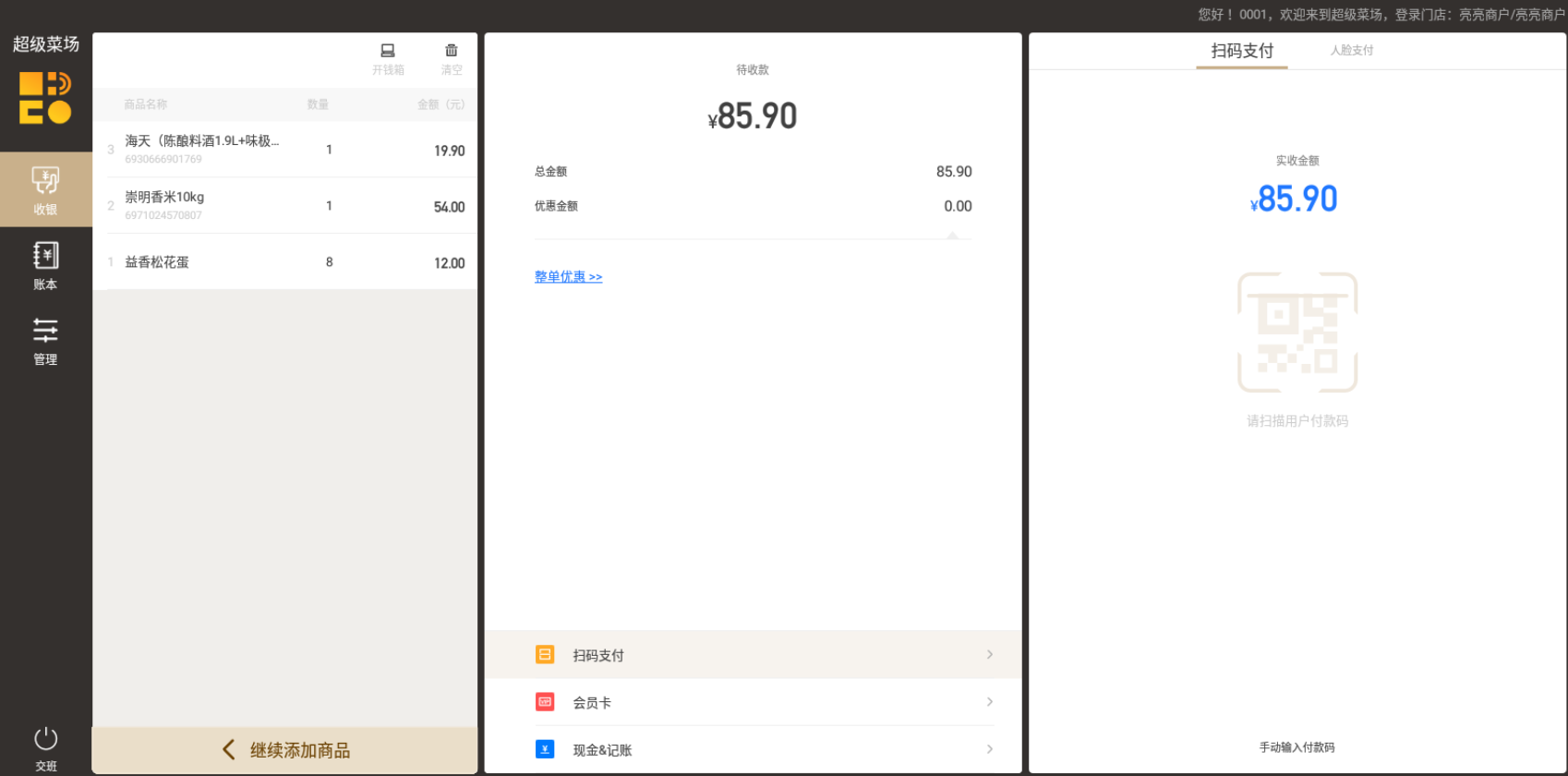Select the 益香松花蛋 item row
This screenshot has width=1568, height=776.
(285, 262)
